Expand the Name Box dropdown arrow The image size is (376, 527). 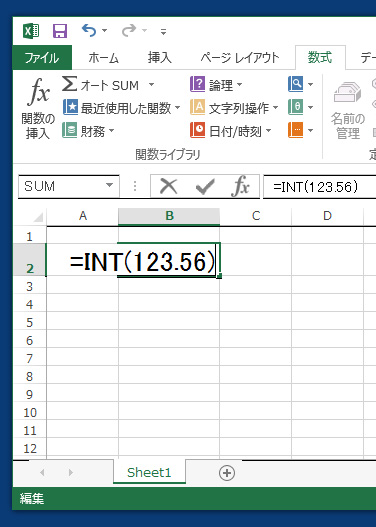(x=109, y=186)
